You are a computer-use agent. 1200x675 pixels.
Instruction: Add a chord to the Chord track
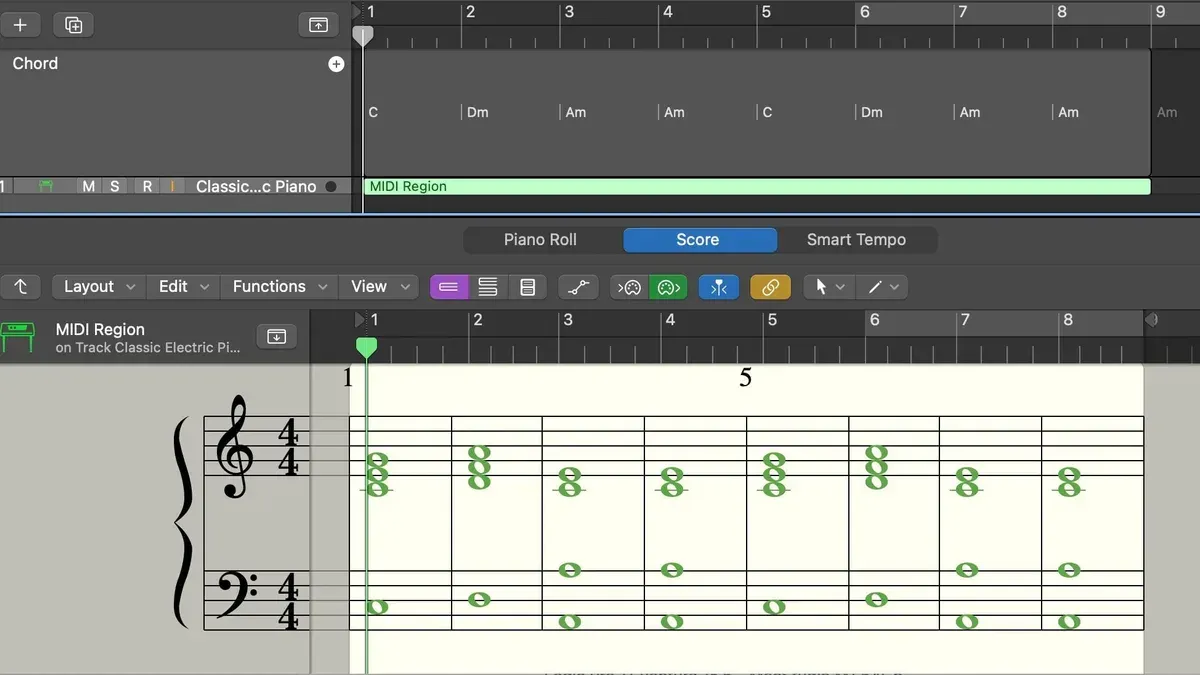click(336, 64)
